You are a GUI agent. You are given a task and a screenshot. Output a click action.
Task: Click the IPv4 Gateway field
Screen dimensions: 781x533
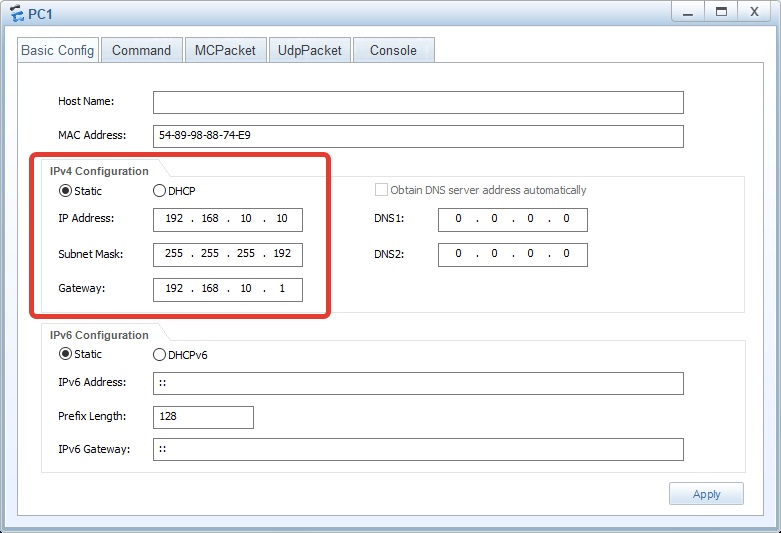228,289
